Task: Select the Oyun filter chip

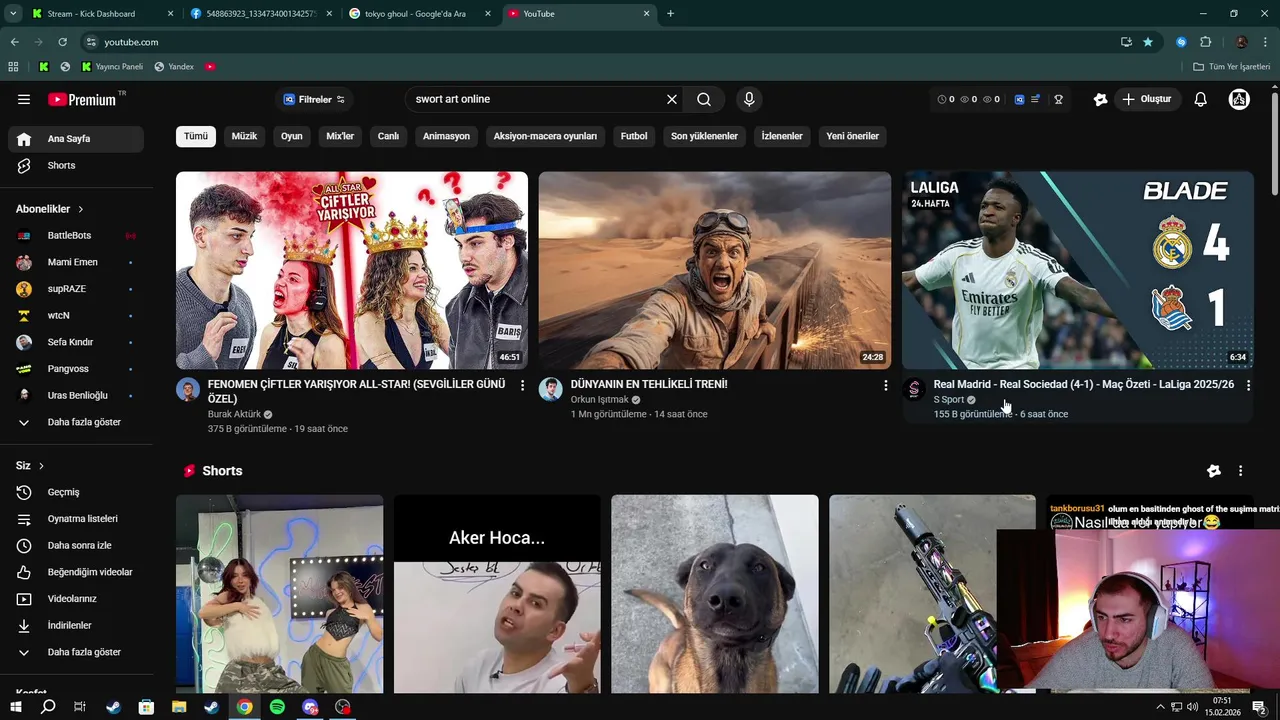Action: [291, 136]
